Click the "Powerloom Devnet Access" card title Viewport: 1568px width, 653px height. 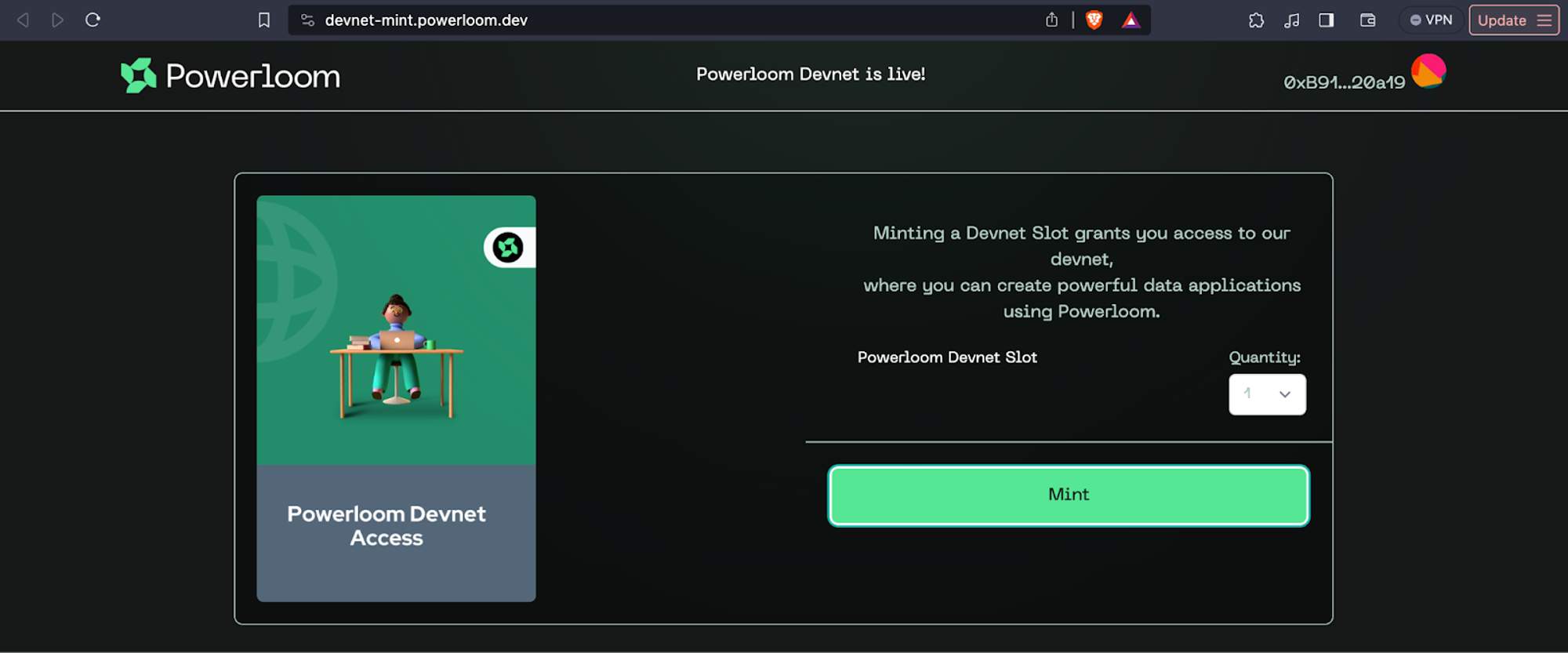[387, 526]
